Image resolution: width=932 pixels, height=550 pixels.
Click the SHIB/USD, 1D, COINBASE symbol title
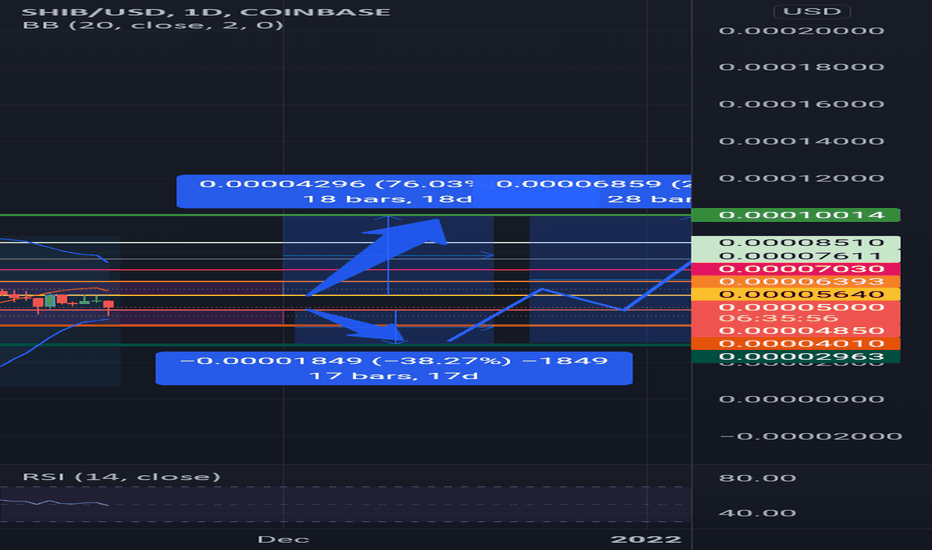pos(206,11)
